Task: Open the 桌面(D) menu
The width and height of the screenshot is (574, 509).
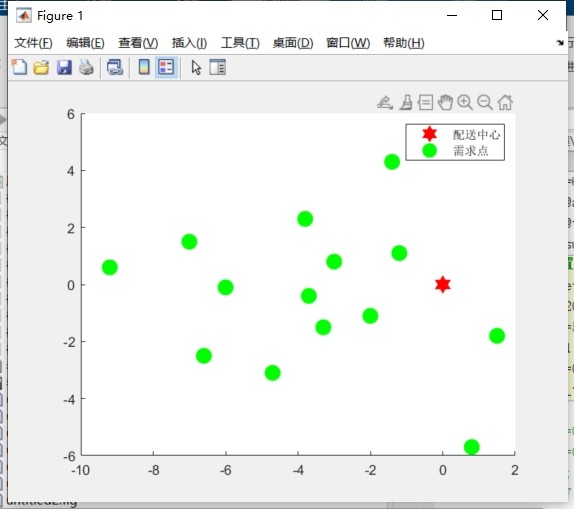Action: click(x=293, y=43)
